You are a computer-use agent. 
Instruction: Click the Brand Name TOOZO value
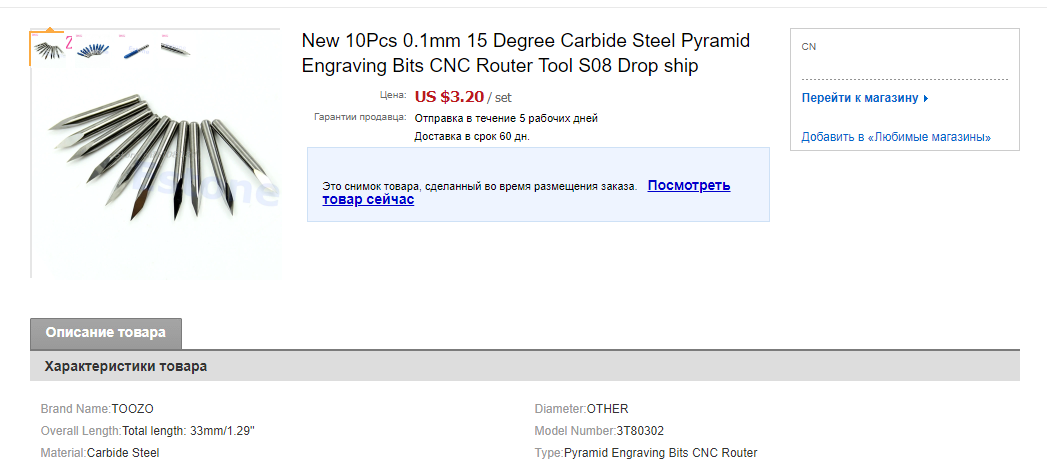pyautogui.click(x=133, y=408)
